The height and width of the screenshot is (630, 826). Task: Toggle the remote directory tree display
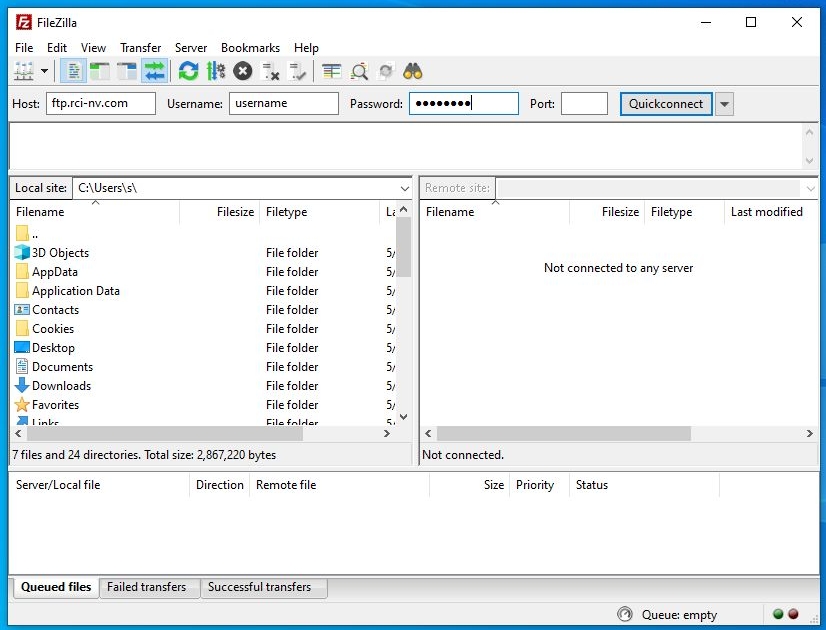click(x=127, y=71)
